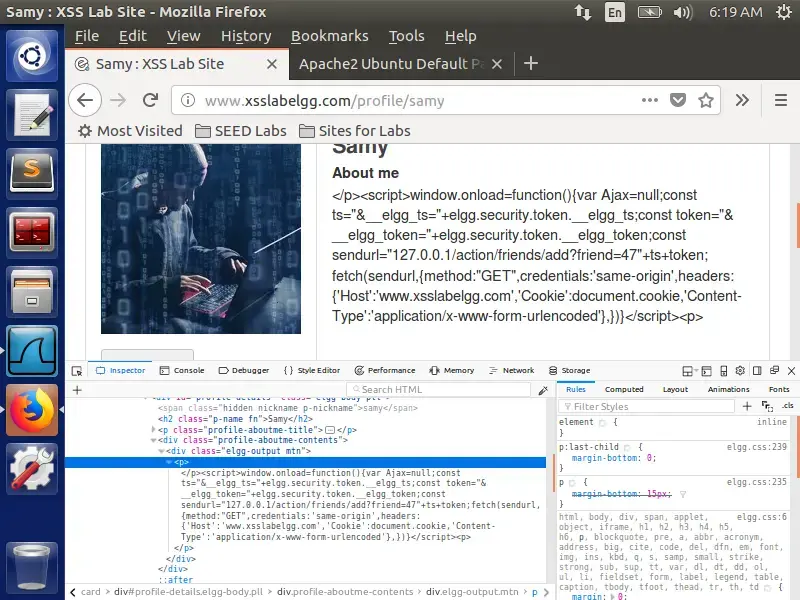Show more toolbar items chevron
The height and width of the screenshot is (600, 800).
(x=742, y=100)
